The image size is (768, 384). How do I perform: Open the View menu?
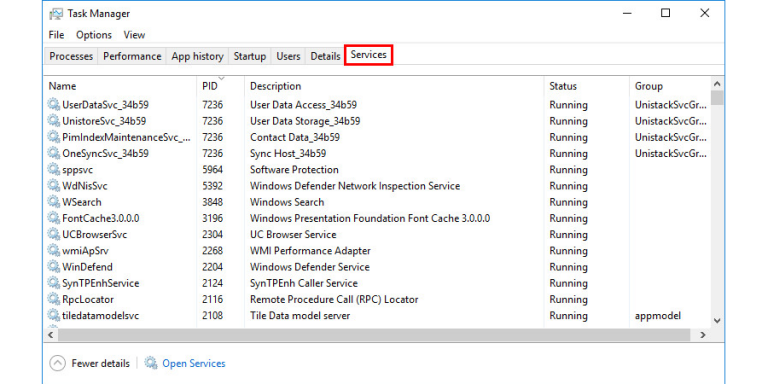tap(134, 35)
